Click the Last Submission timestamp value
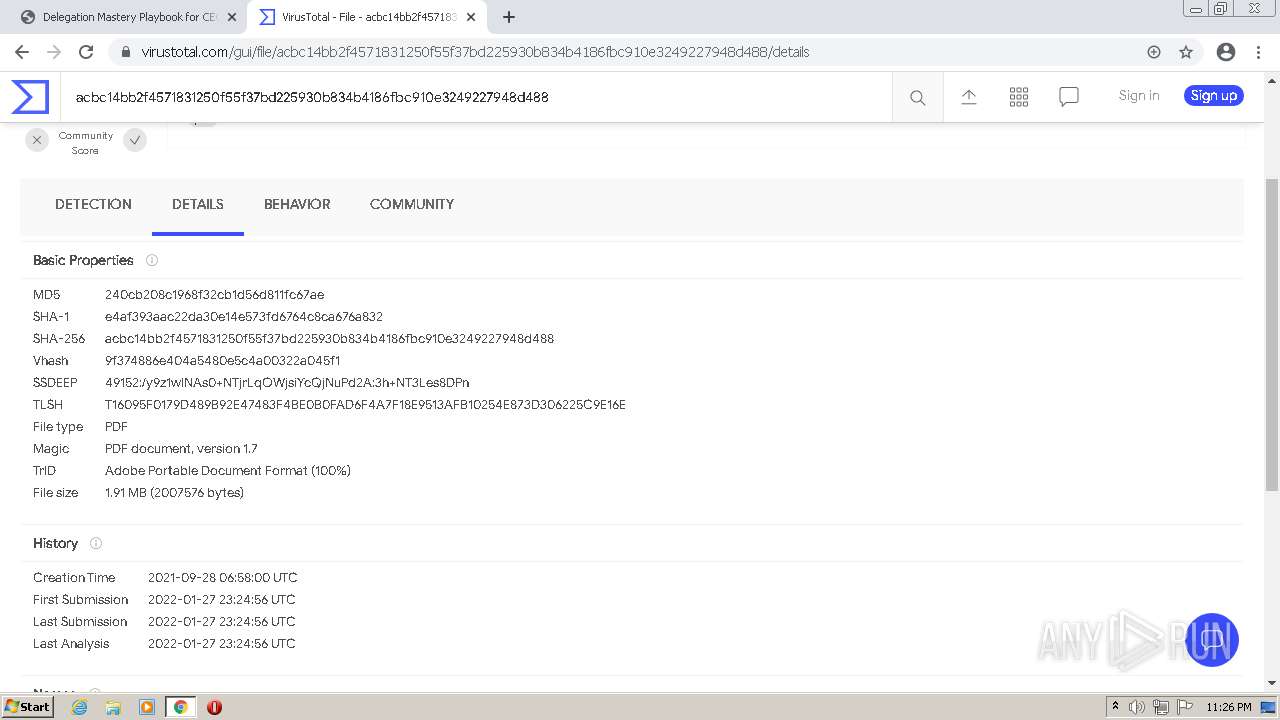The height and width of the screenshot is (720, 1280). 222,622
